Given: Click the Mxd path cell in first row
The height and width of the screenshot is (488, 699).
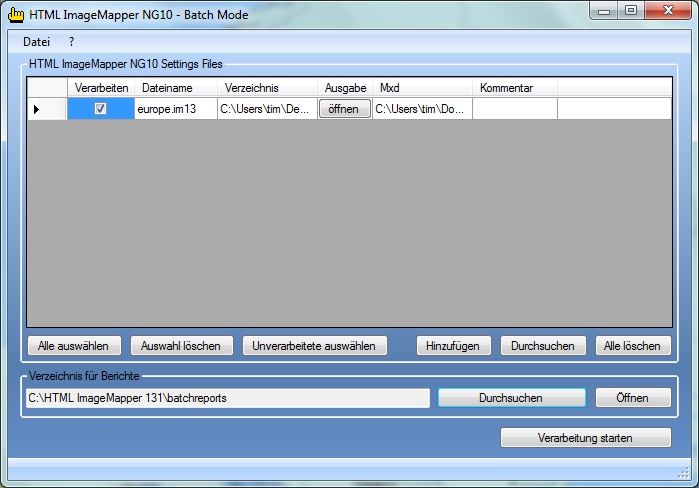Looking at the screenshot, I should tap(421, 109).
